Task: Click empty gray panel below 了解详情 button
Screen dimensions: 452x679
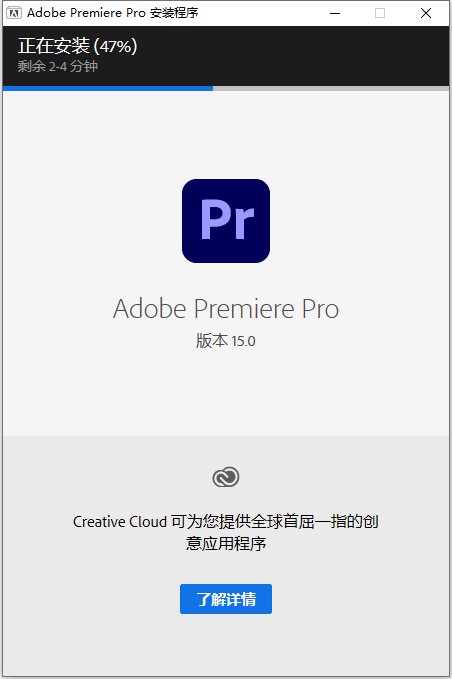Action: click(x=226, y=645)
